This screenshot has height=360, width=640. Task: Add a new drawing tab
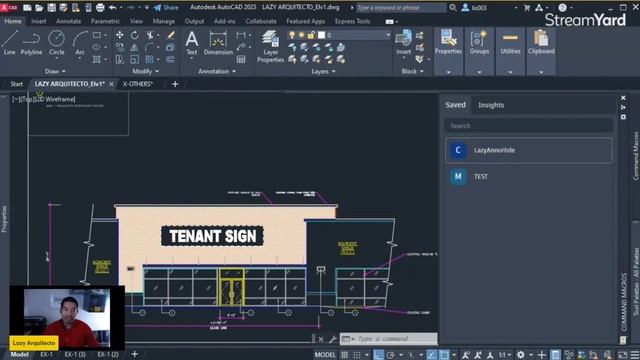175,84
